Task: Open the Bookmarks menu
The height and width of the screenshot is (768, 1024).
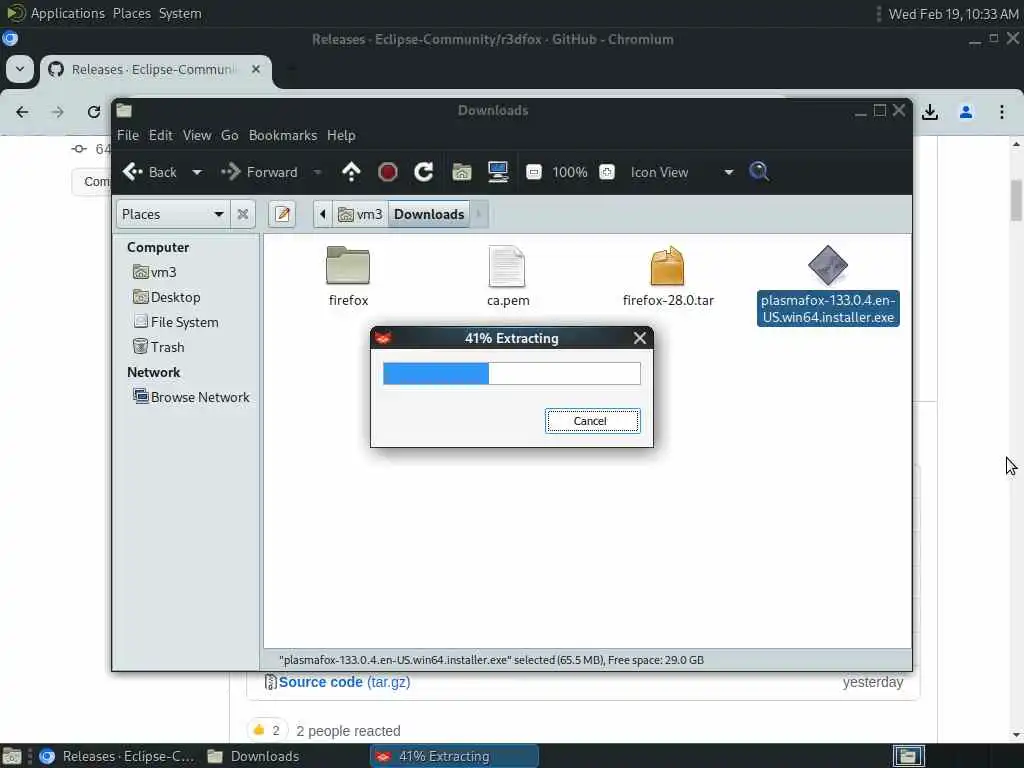Action: point(283,135)
